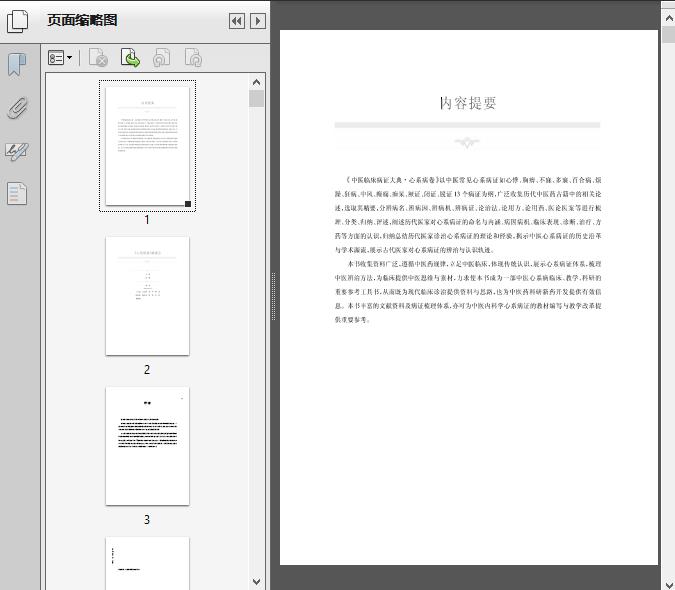The width and height of the screenshot is (675, 590).
Task: Click the thumbnail view-area resize handle on page 1
Action: pyautogui.click(x=188, y=204)
